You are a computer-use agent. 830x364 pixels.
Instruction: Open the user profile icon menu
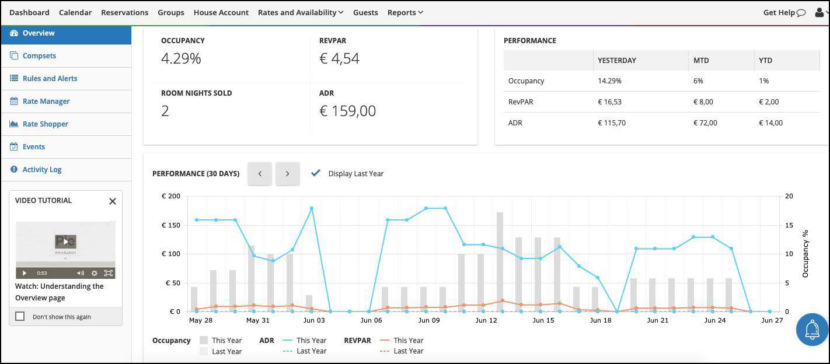point(819,13)
